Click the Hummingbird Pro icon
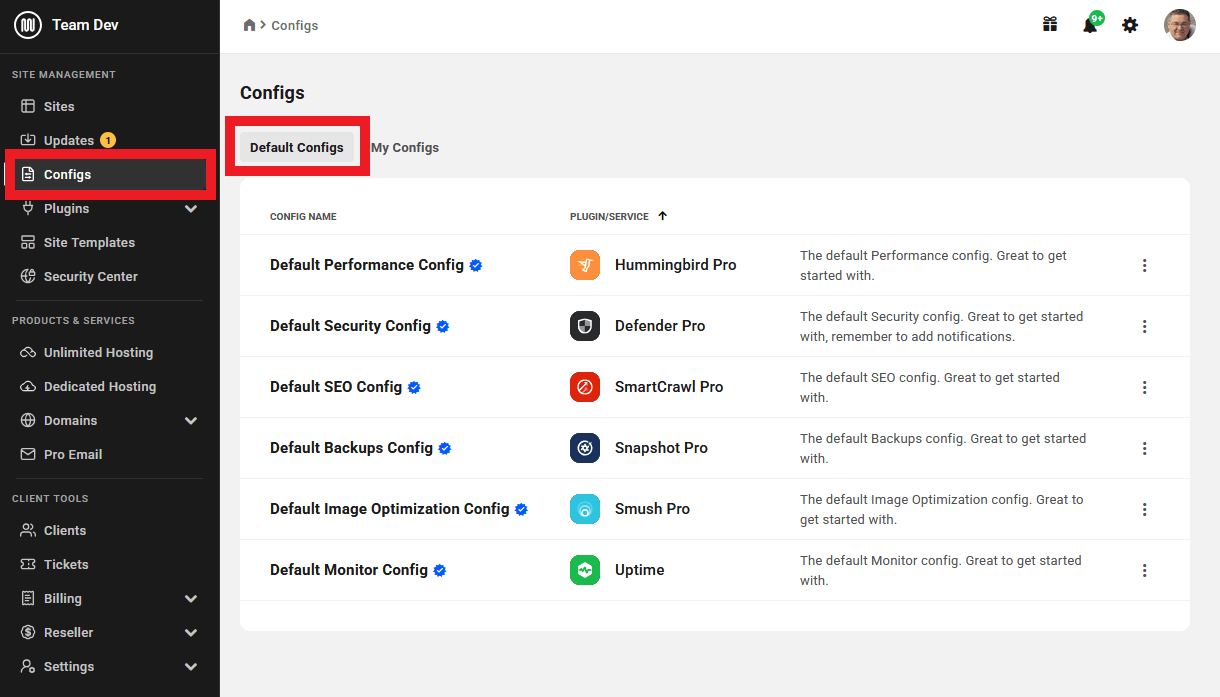The width and height of the screenshot is (1220, 697). pos(585,265)
